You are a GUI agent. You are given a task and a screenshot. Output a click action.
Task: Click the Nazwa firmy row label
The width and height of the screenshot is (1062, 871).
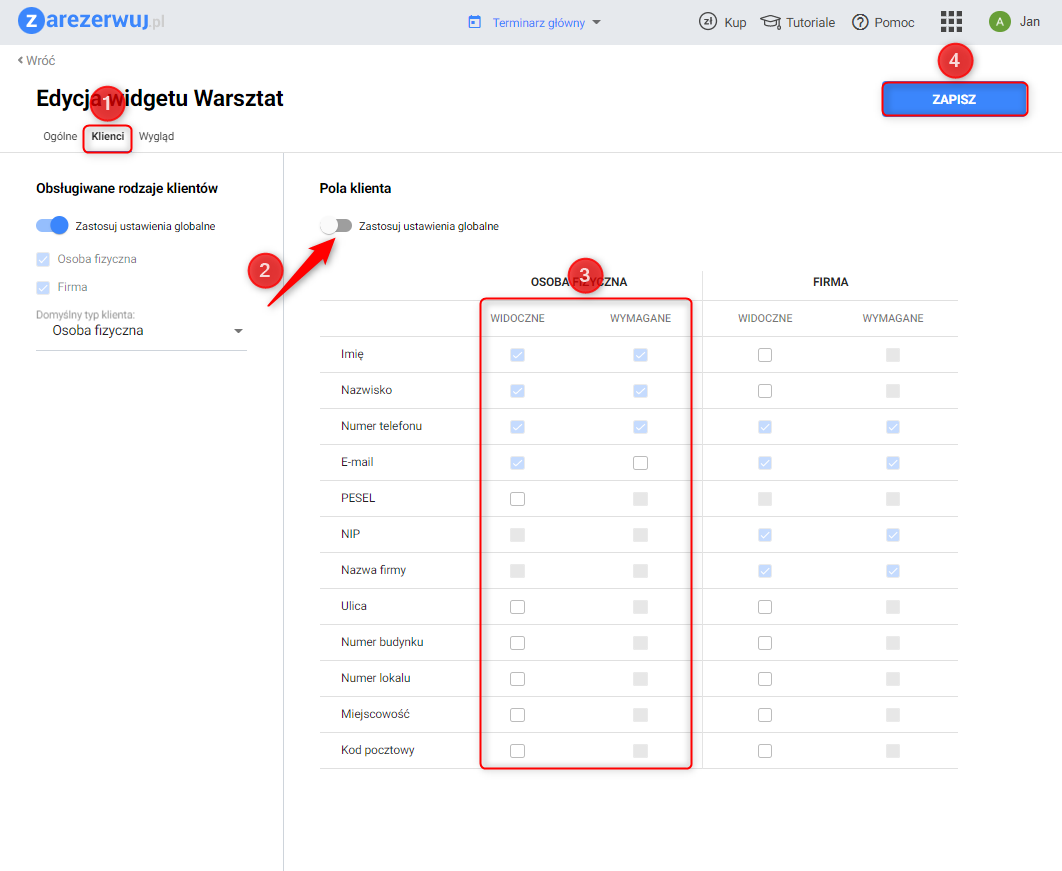[373, 570]
